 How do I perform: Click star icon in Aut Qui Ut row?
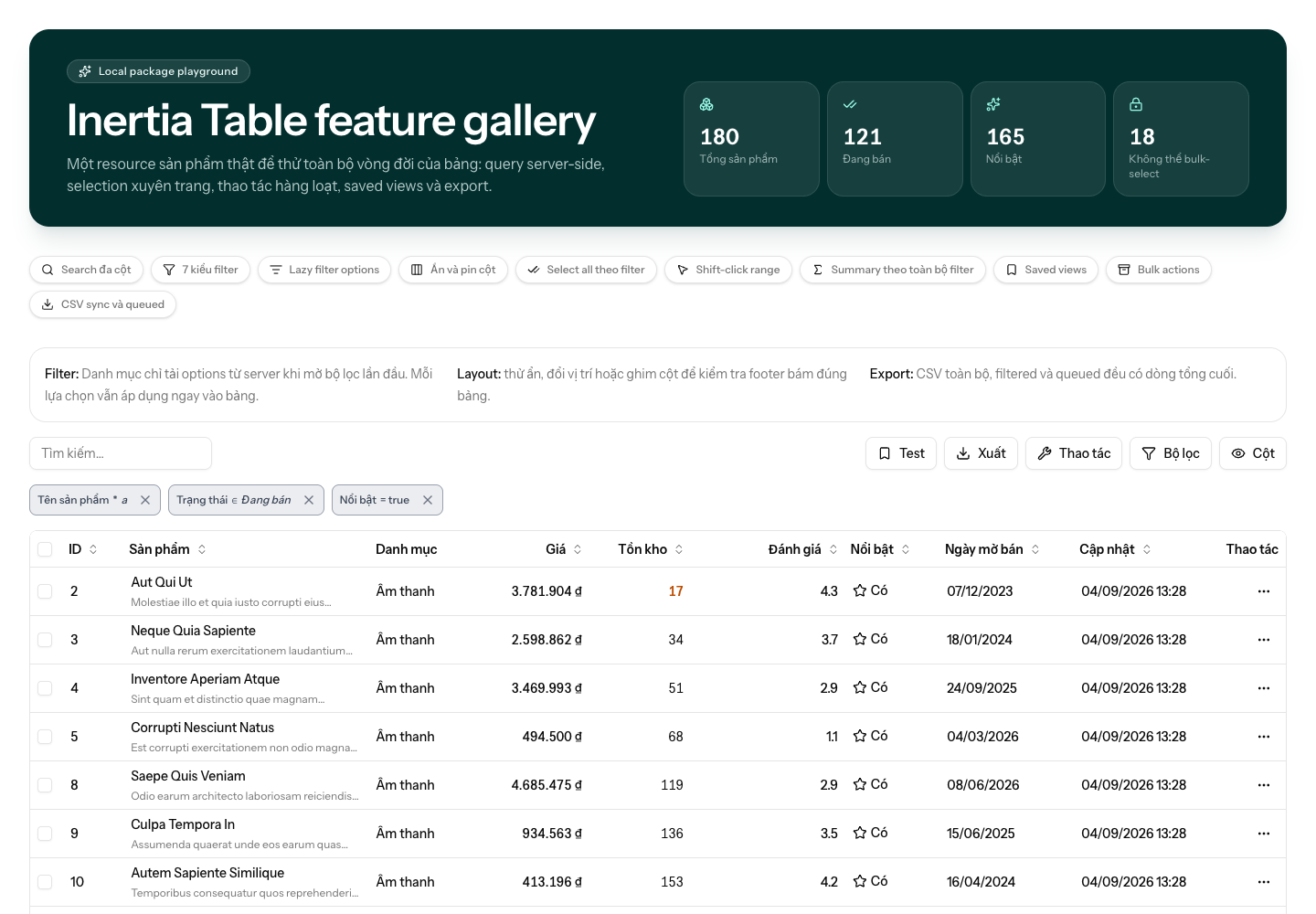click(860, 590)
